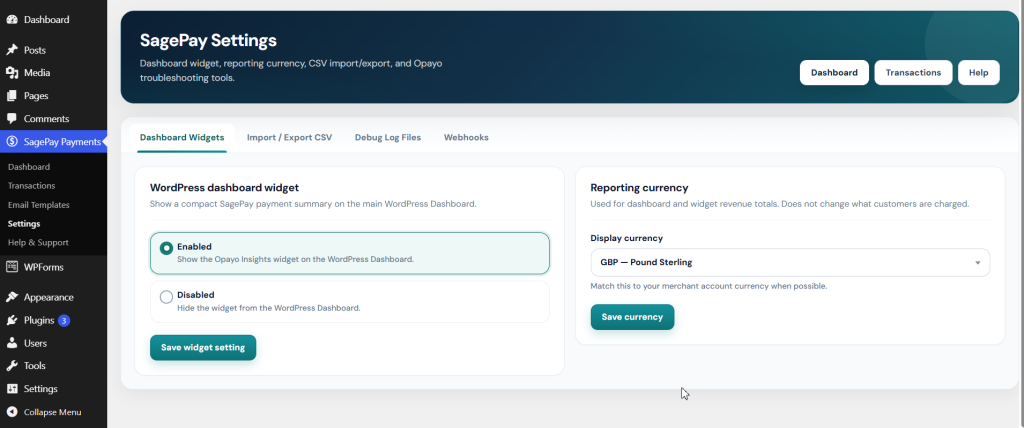The height and width of the screenshot is (428, 1024).
Task: Open Email Templates submenu item
Action: pyautogui.click(x=39, y=205)
